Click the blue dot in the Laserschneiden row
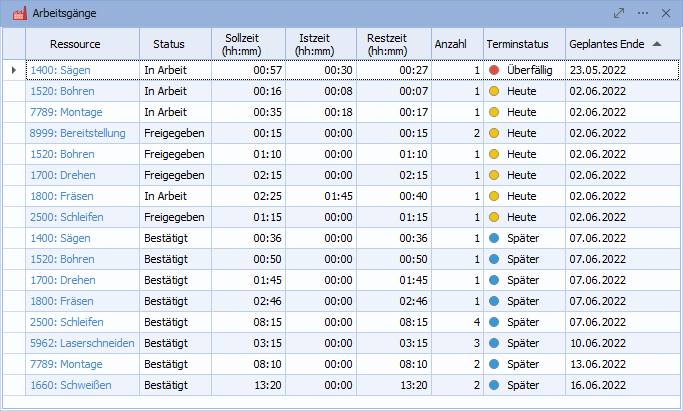683x411 pixels. point(494,343)
